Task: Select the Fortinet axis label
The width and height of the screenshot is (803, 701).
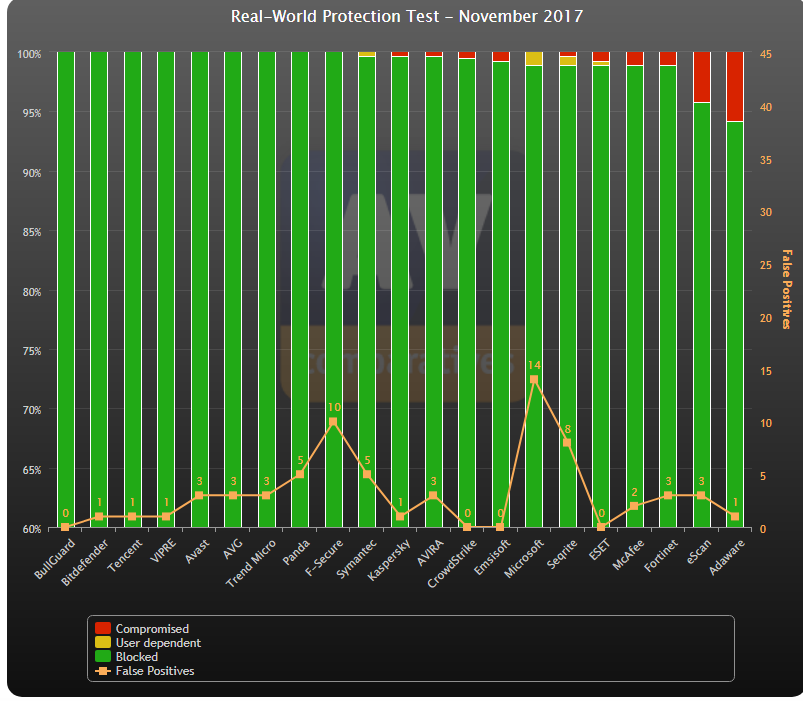Action: click(661, 555)
